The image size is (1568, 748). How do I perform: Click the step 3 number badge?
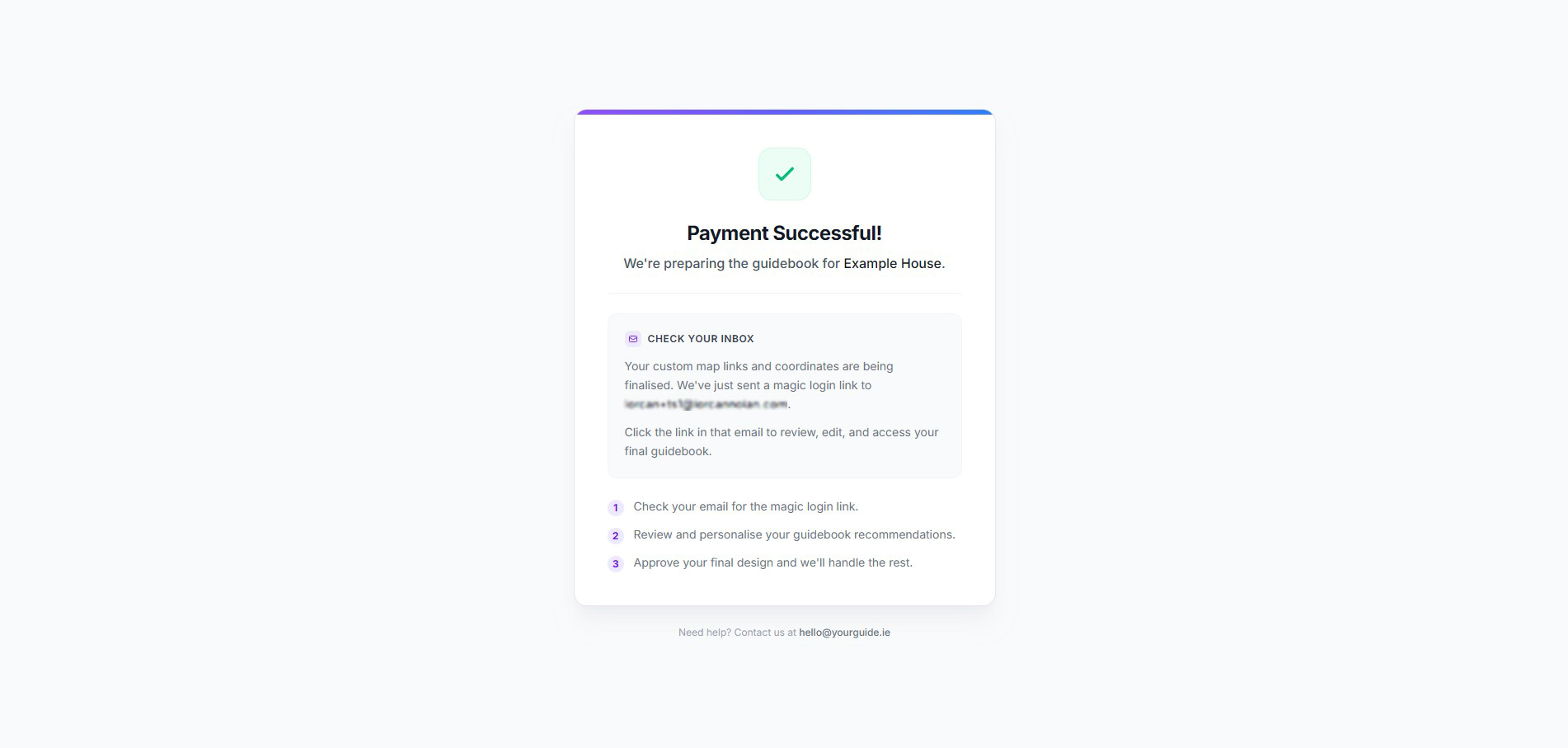coord(615,564)
